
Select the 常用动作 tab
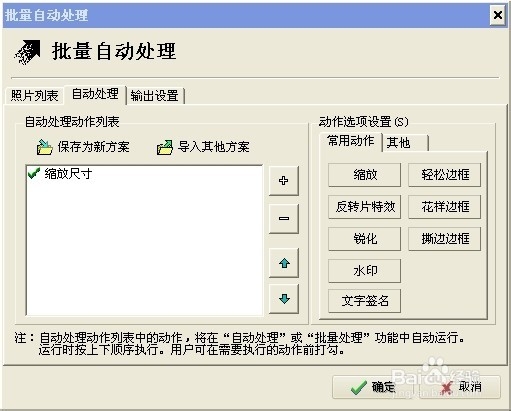[350, 141]
